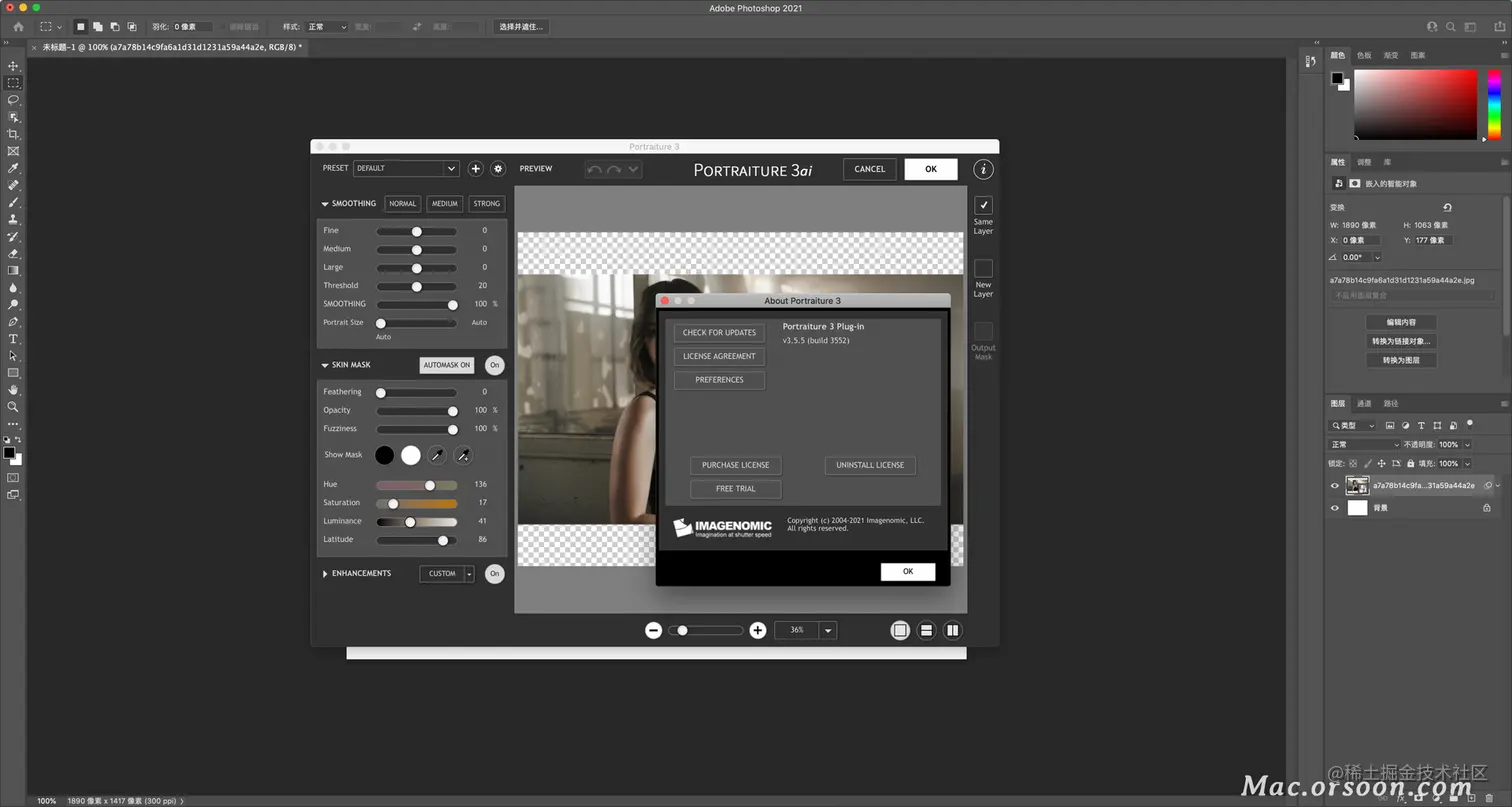Click the Photoshop Home icon

(18, 27)
